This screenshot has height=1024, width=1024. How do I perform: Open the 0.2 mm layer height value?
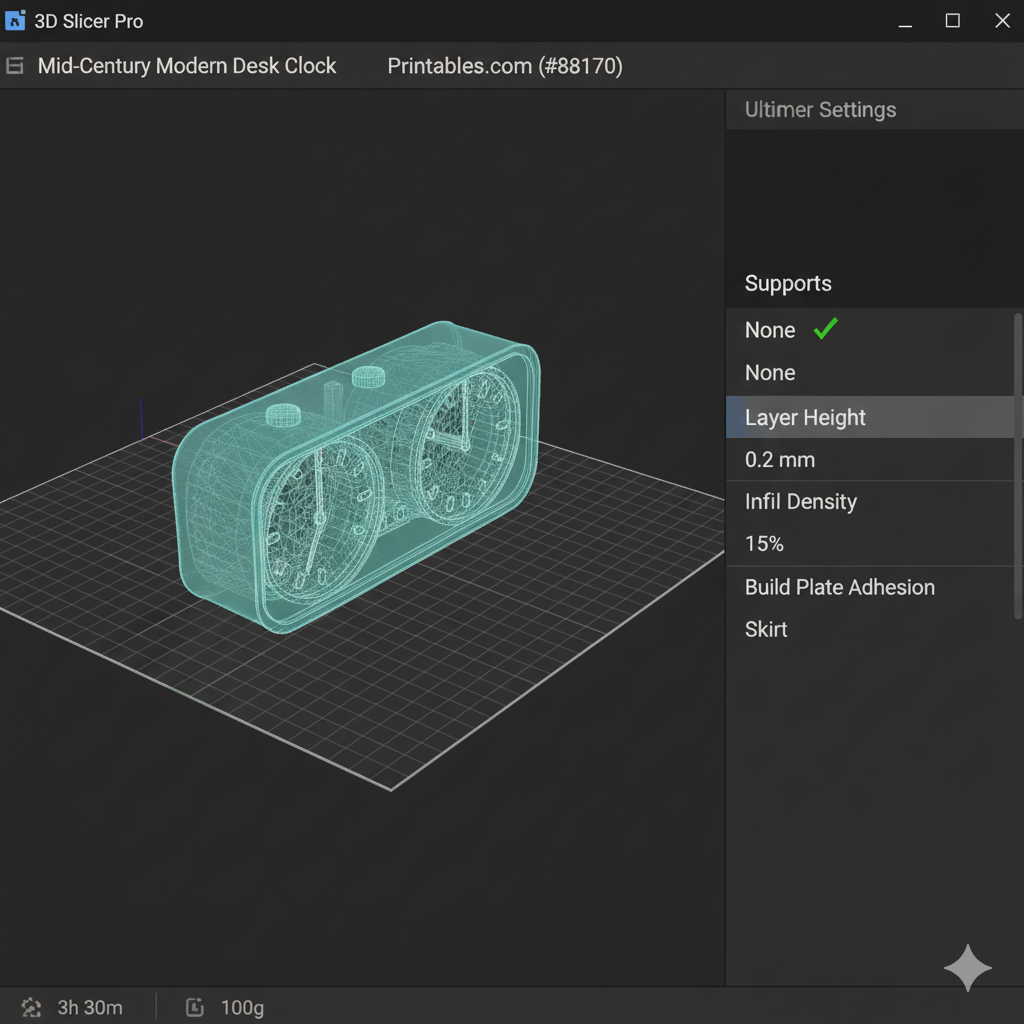(x=780, y=460)
